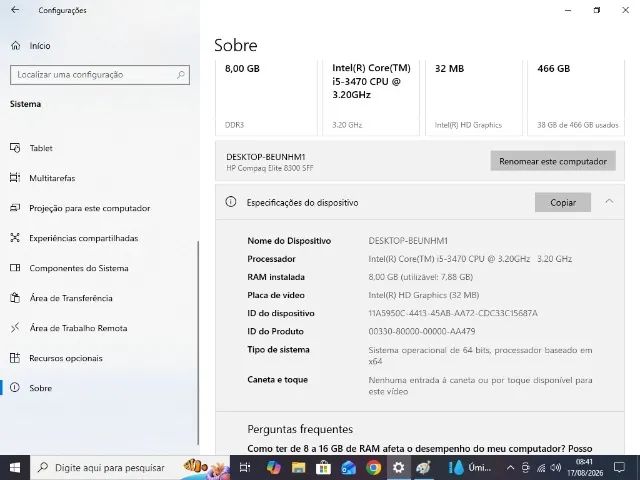Click the Tablet sidebar icon
This screenshot has width=640, height=480.
(15, 148)
